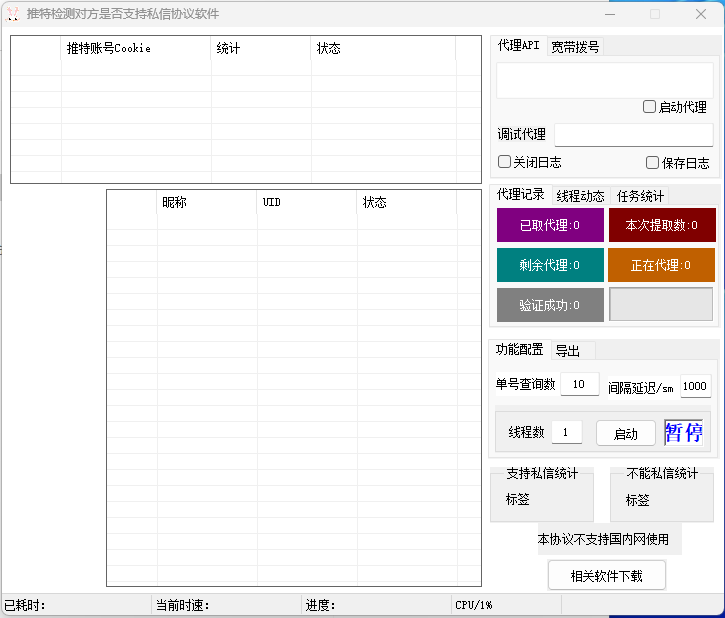Click the orange 正在代理 tile

661,265
